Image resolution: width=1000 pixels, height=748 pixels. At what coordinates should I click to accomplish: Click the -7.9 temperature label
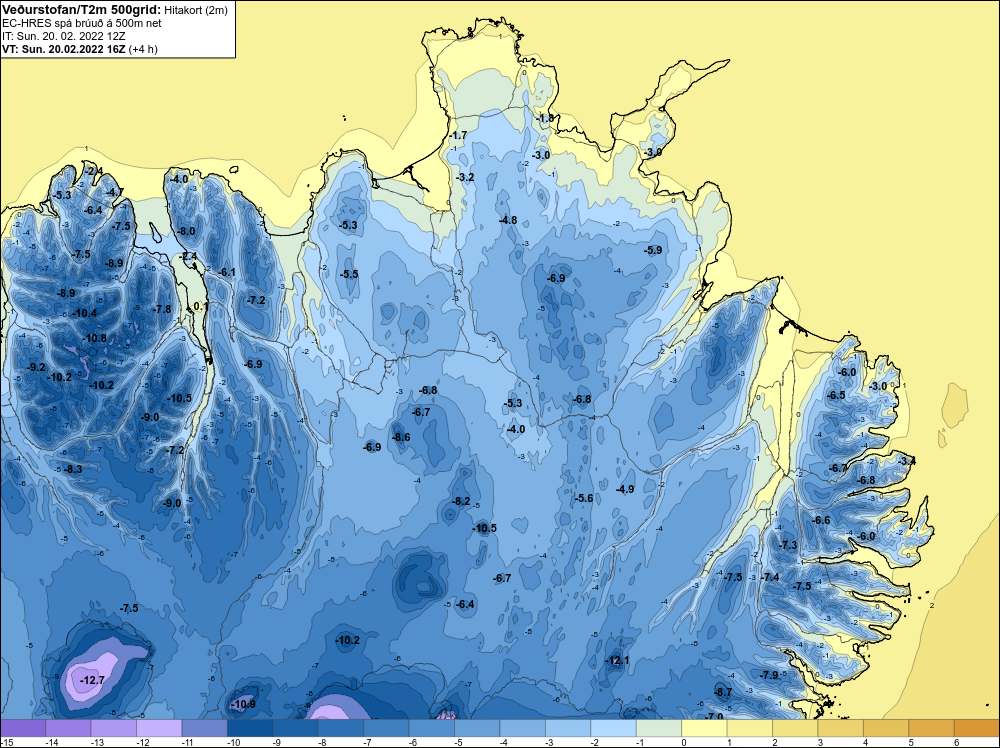tap(770, 675)
